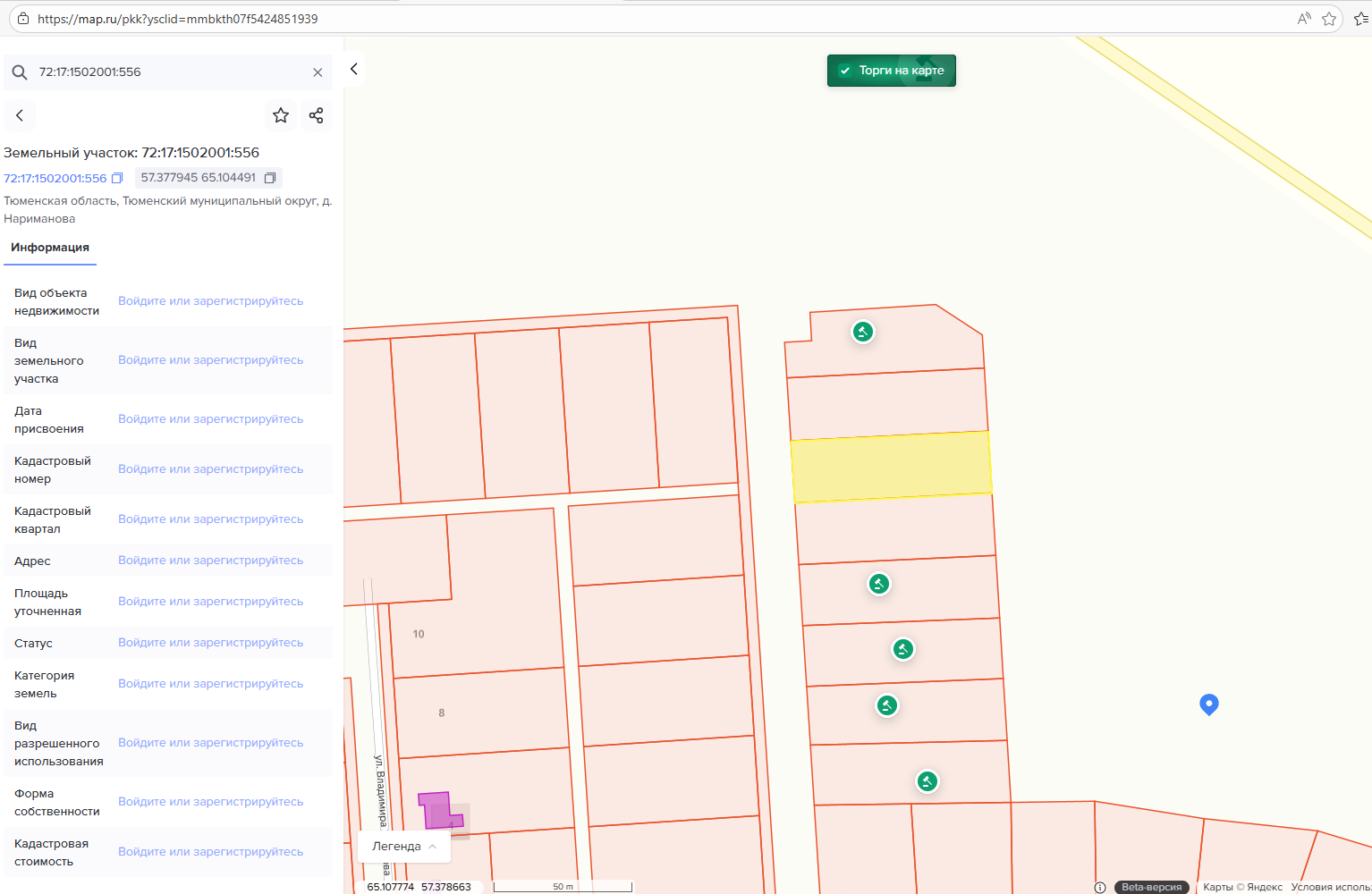Click the cadastral number link 72:17:1502001:556
The image size is (1372, 894).
(55, 178)
